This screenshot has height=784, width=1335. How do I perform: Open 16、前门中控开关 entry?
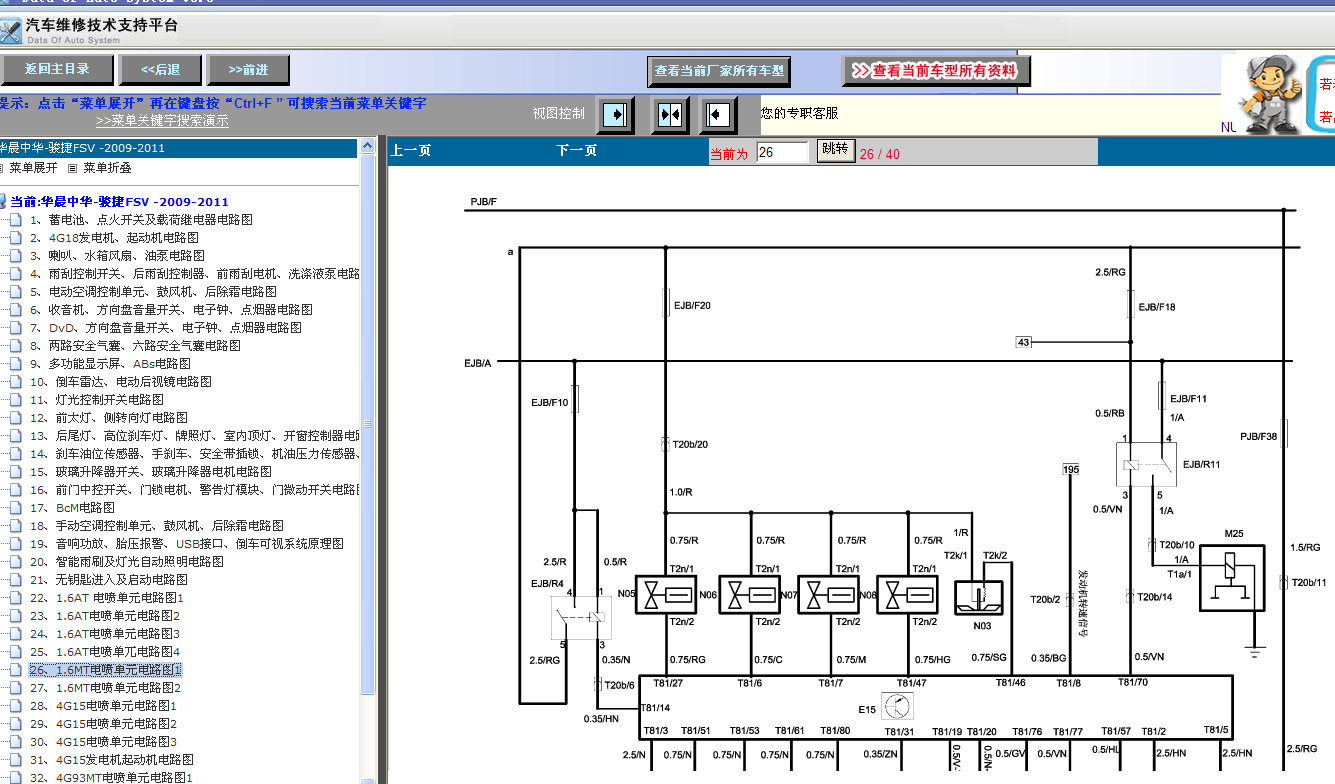194,490
